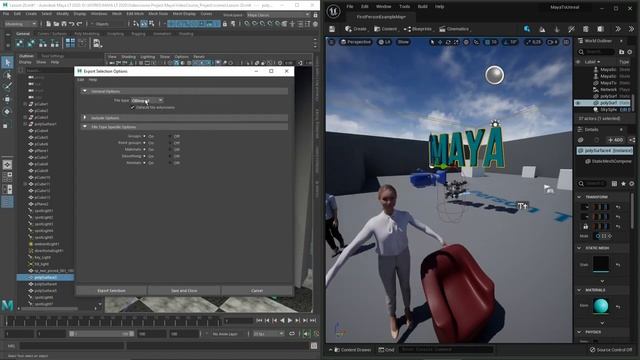Viewport: 640px width, 360px height.
Task: Click Cancel in Export Selection Options
Action: click(257, 291)
